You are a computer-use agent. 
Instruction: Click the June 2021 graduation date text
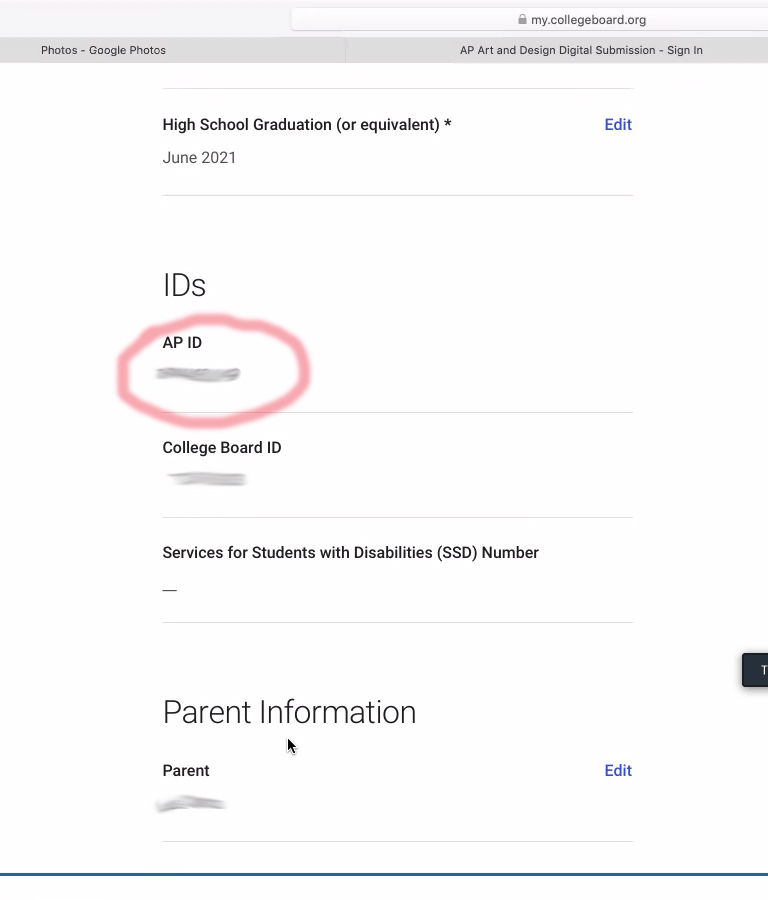[x=199, y=157]
